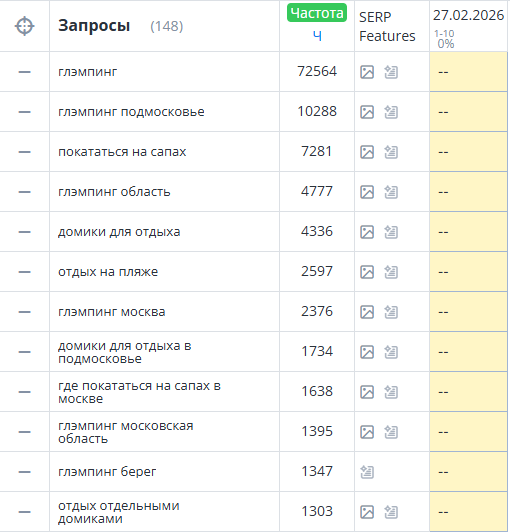Click frequency value 4777
Viewport: 510px width, 532px height.
pyautogui.click(x=317, y=192)
